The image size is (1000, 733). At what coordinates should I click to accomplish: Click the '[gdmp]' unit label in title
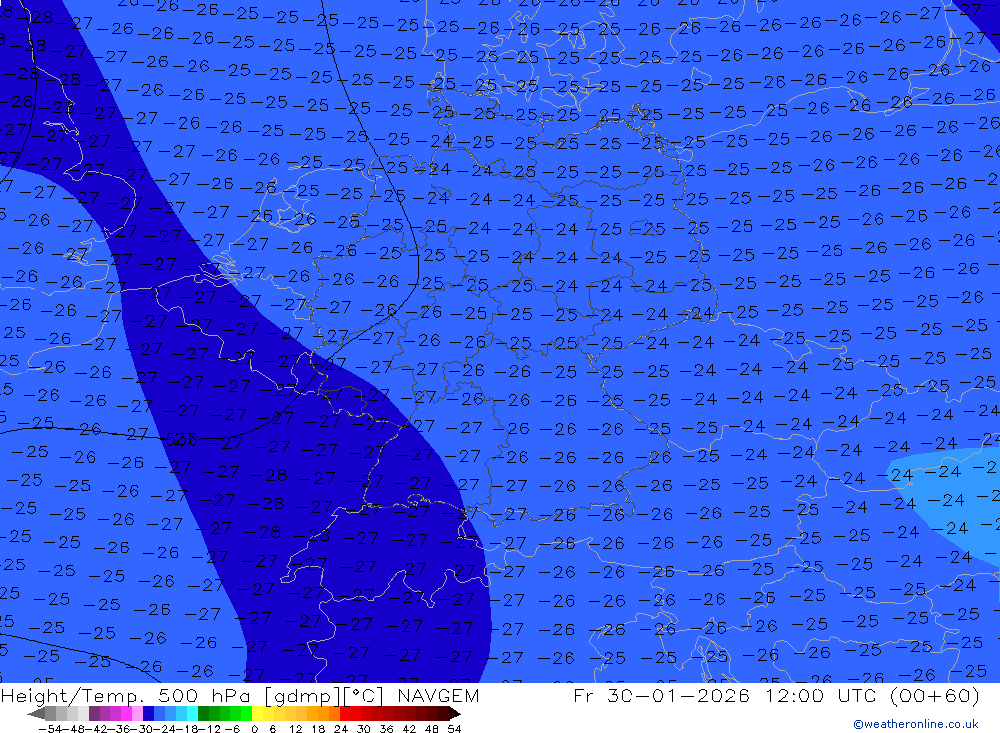[x=303, y=696]
